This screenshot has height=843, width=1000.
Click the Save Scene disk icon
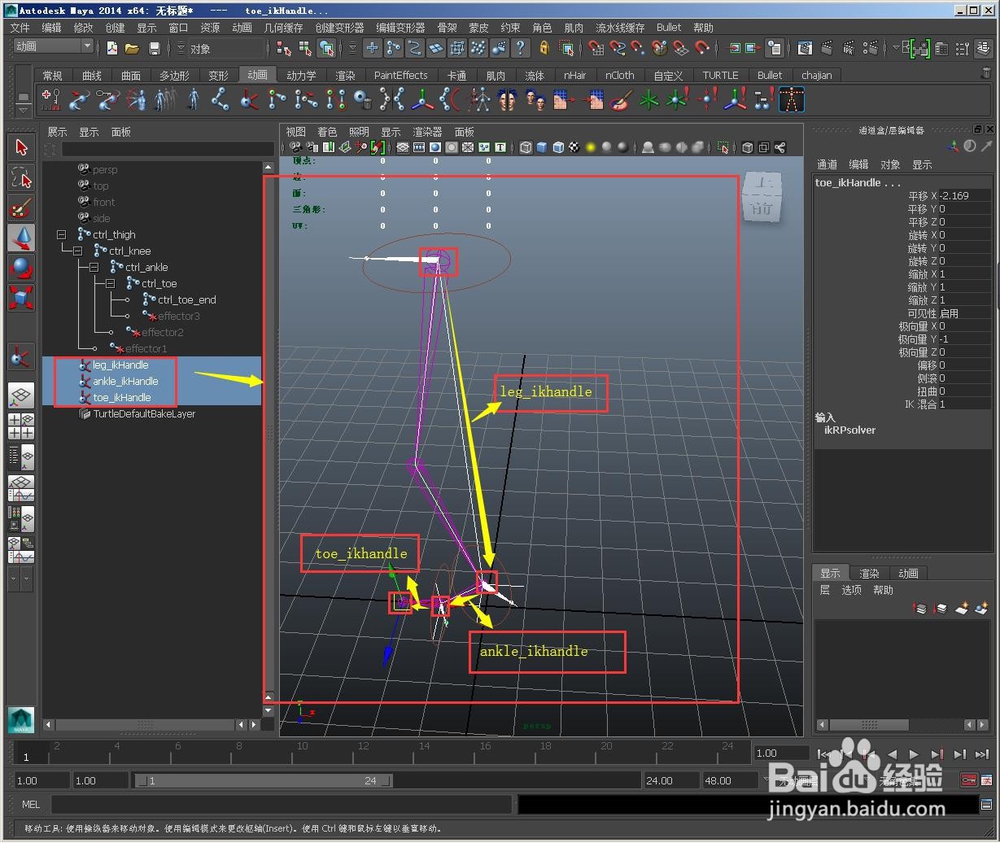[154, 48]
